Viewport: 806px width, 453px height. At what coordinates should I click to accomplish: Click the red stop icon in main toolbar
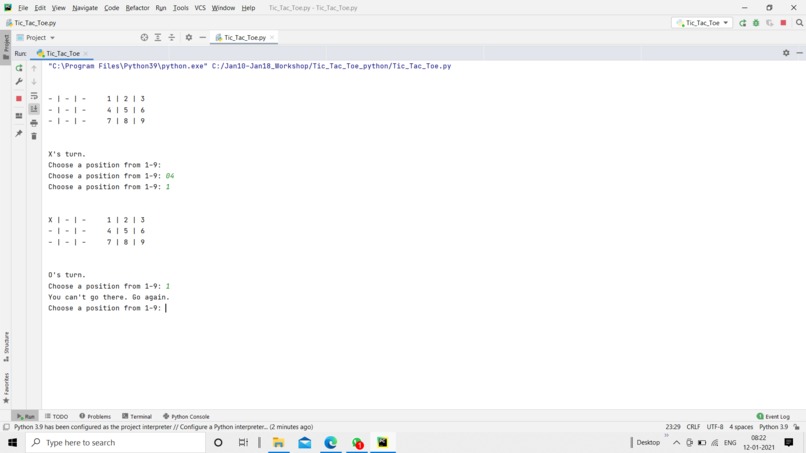(x=783, y=23)
